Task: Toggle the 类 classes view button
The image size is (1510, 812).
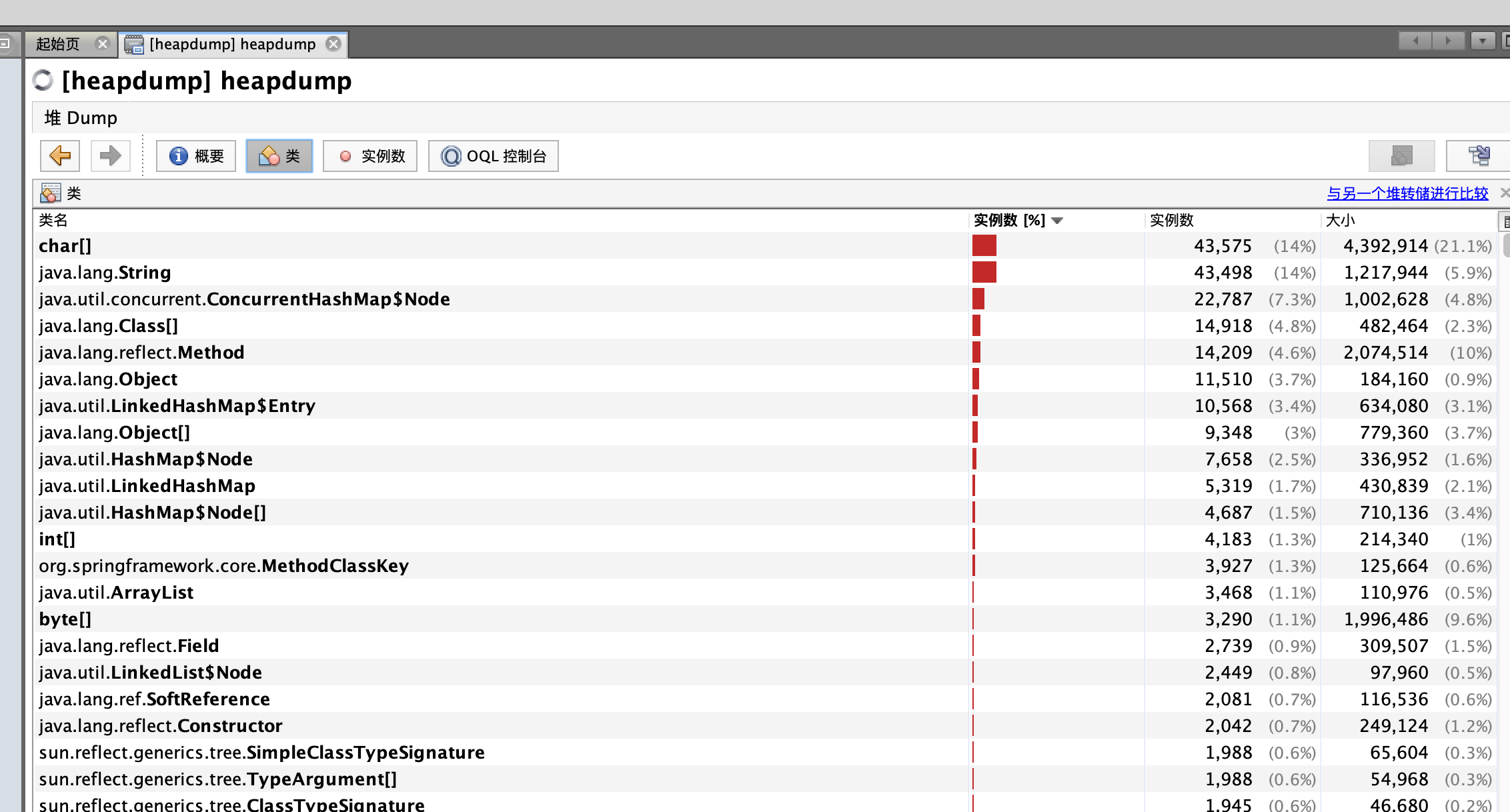Action: pyautogui.click(x=279, y=156)
